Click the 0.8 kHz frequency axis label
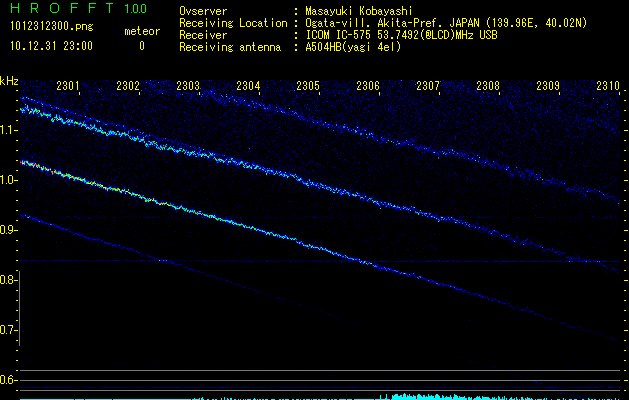 pos(8,280)
